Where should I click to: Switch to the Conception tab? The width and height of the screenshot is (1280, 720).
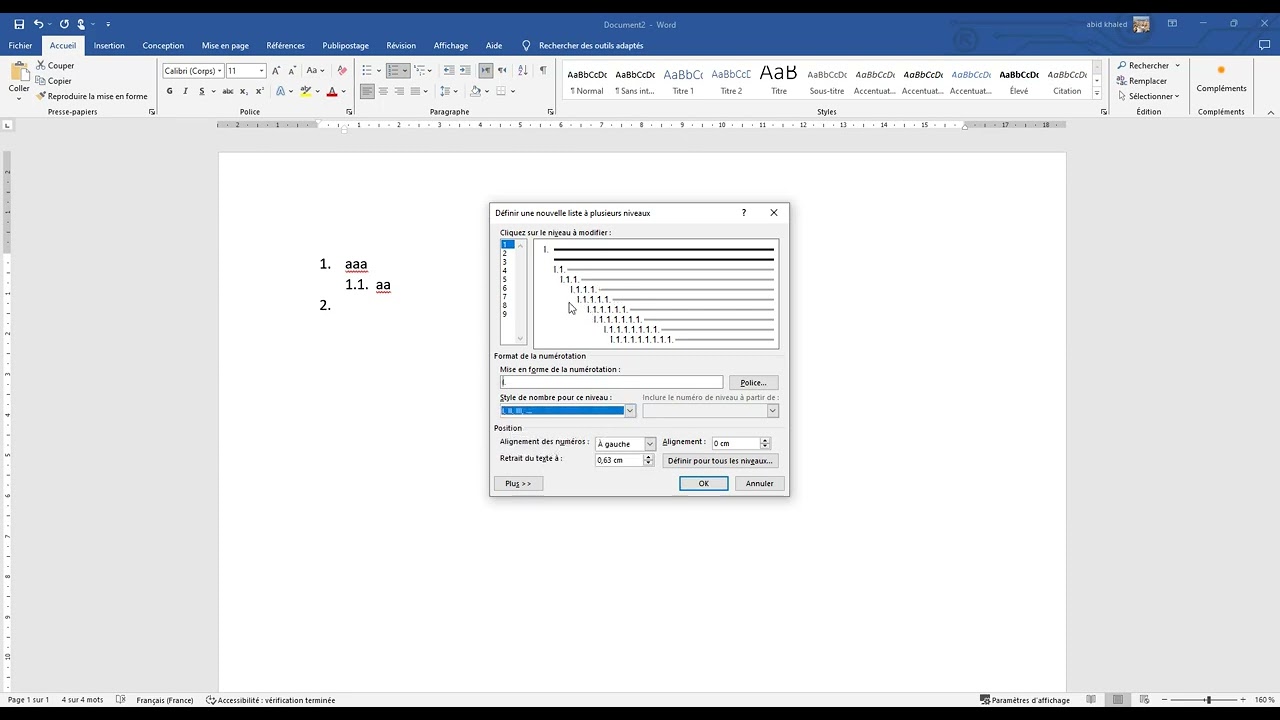point(163,45)
